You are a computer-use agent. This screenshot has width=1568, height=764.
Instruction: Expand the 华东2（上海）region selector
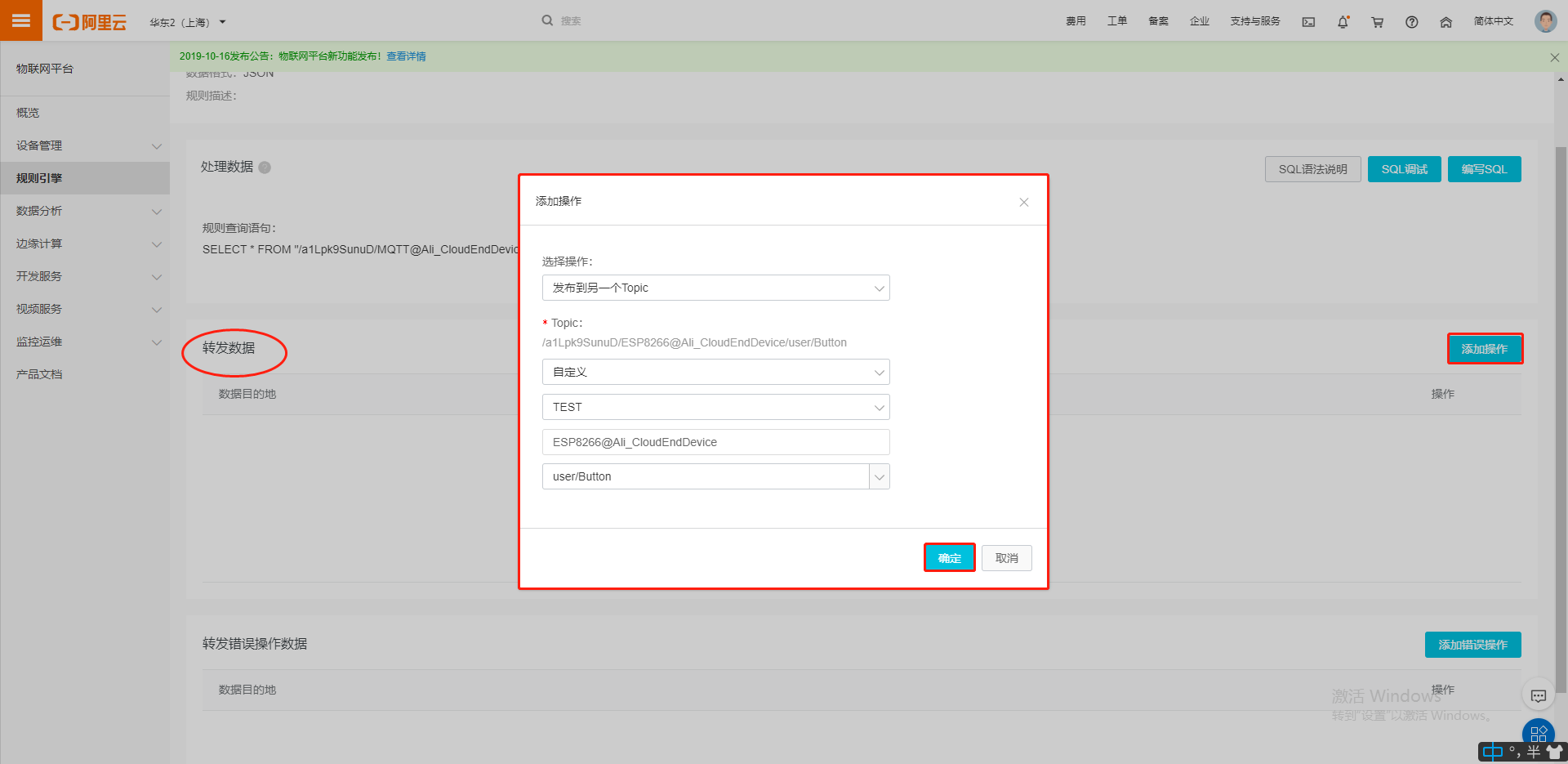(x=187, y=23)
